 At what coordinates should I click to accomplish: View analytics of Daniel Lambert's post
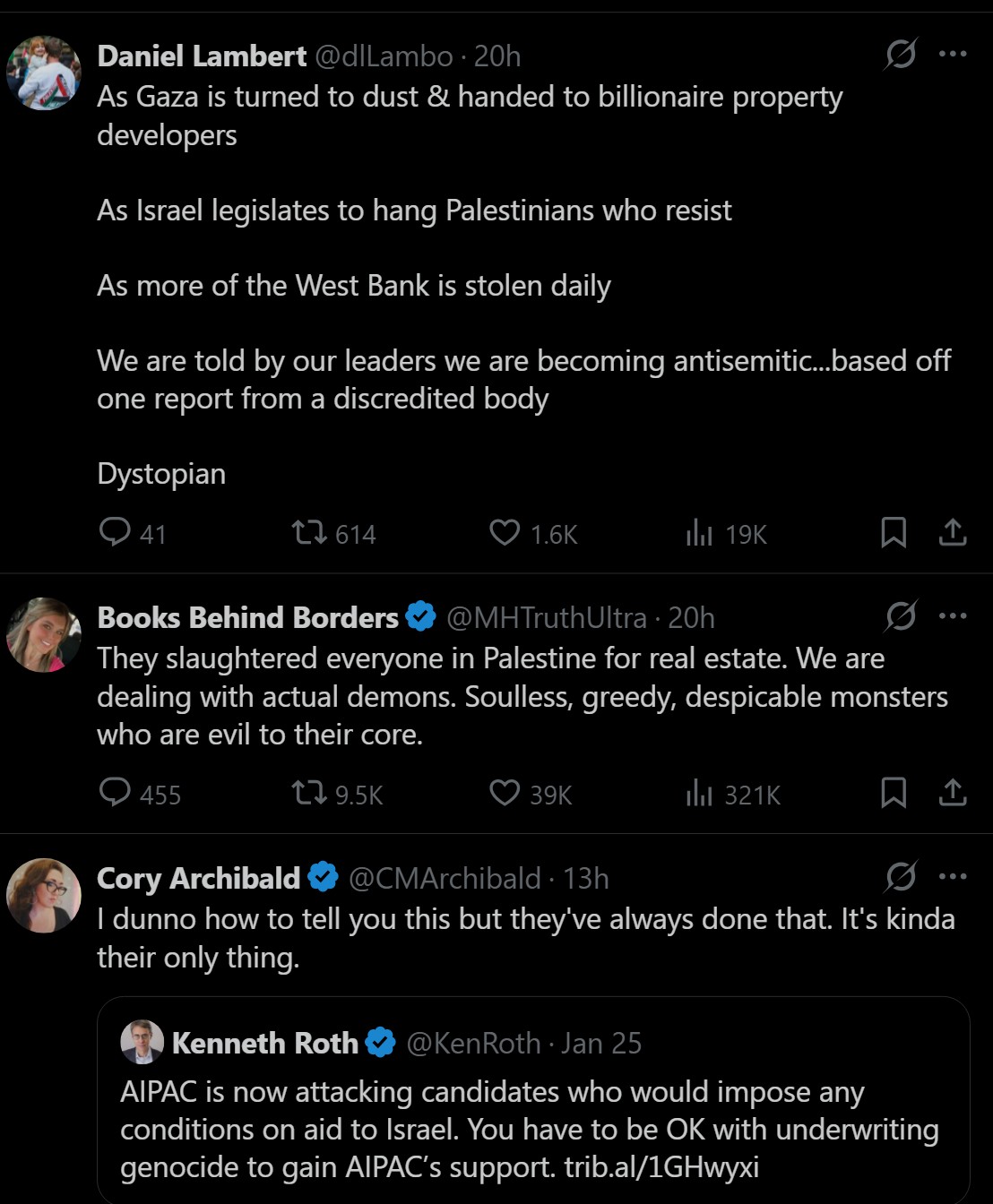point(699,534)
